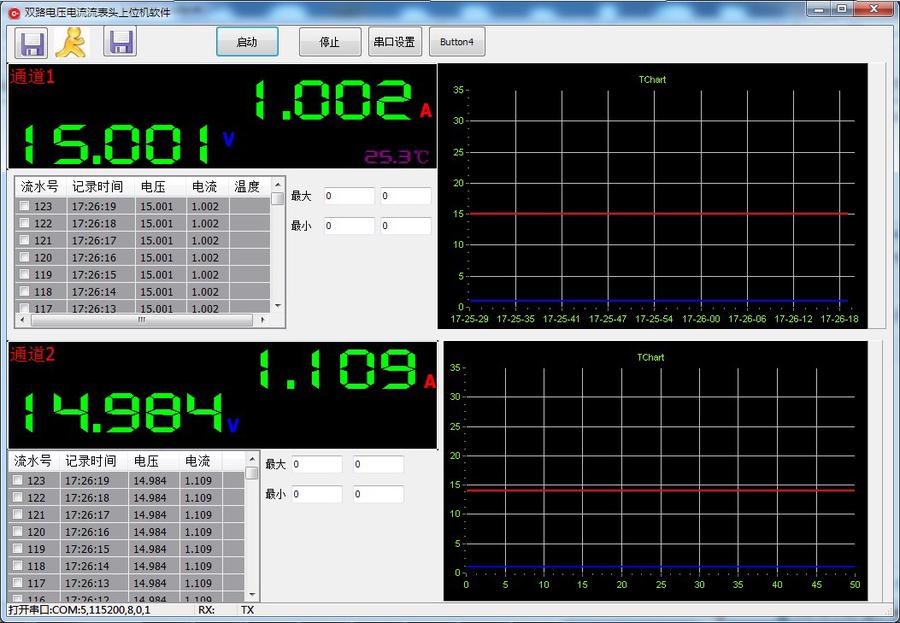Tick row 120 checkbox in Channel 2 table
Image resolution: width=900 pixels, height=623 pixels.
pos(17,532)
